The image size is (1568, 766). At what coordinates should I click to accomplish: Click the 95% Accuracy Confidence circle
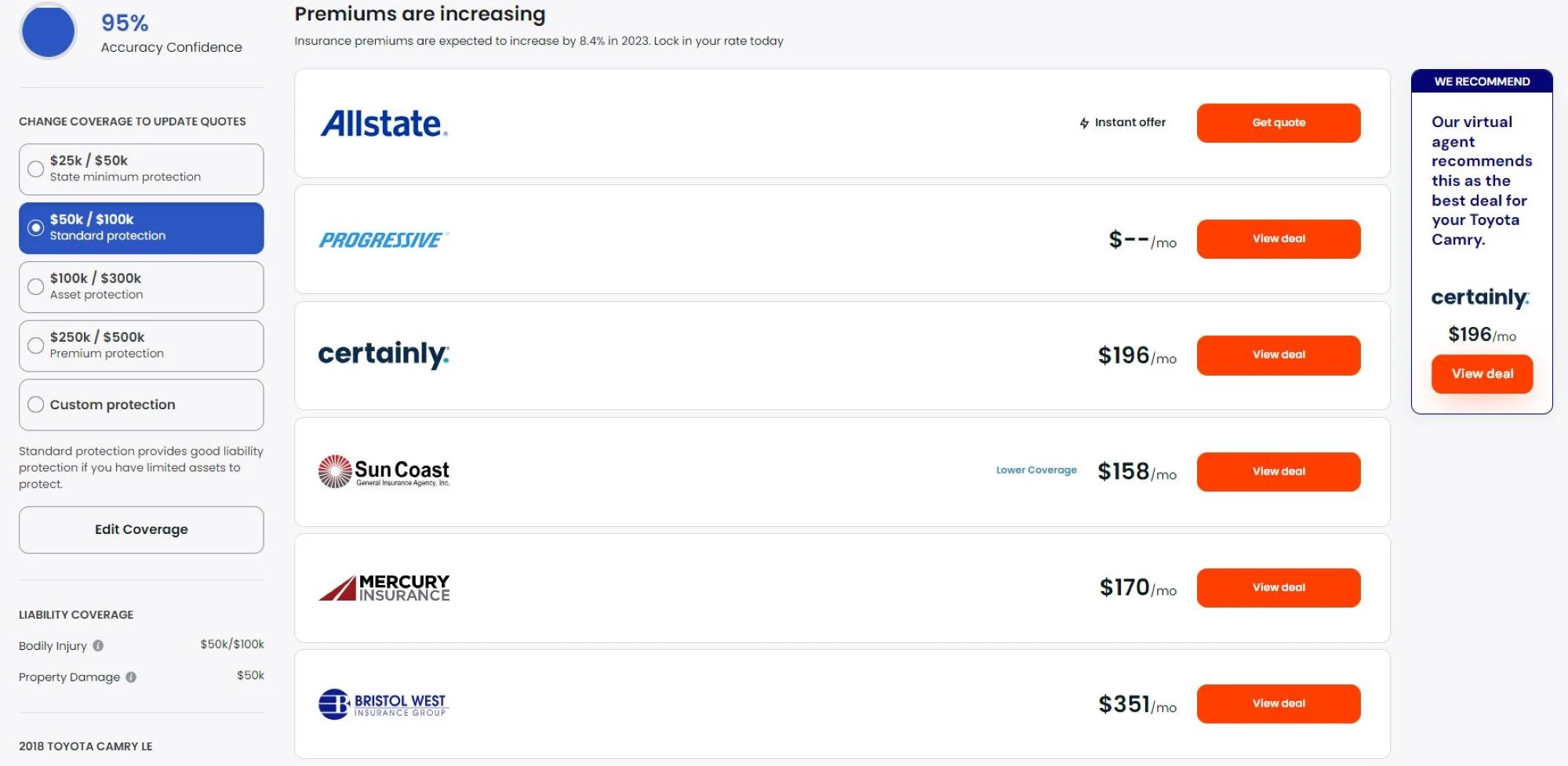48,31
